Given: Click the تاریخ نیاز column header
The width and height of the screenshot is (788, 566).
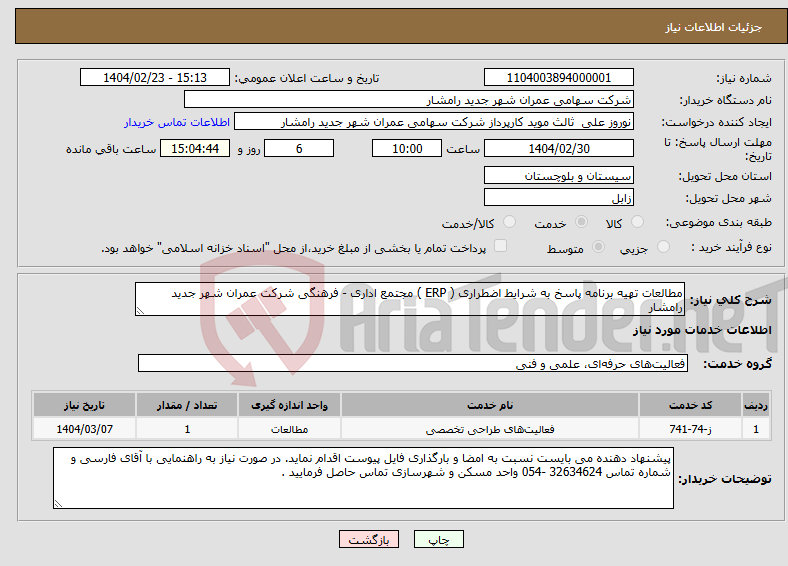Looking at the screenshot, I should pyautogui.click(x=84, y=405).
